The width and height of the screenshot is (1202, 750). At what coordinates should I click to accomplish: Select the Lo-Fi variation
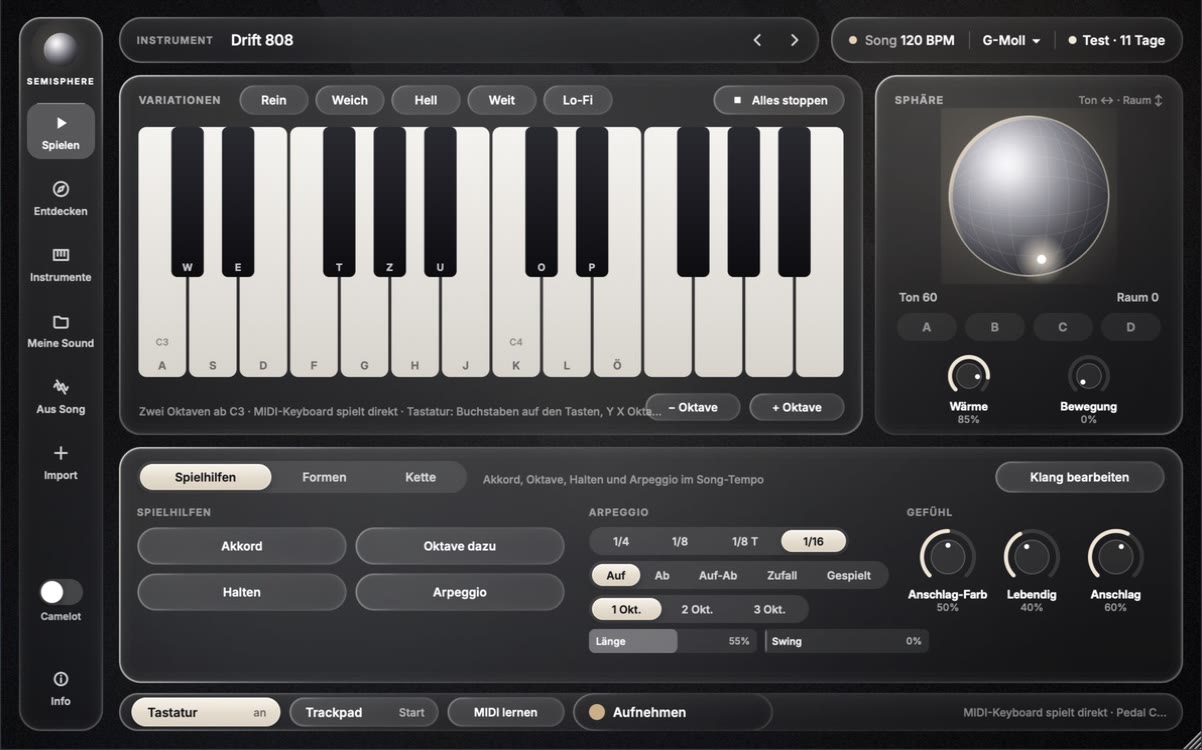(578, 100)
